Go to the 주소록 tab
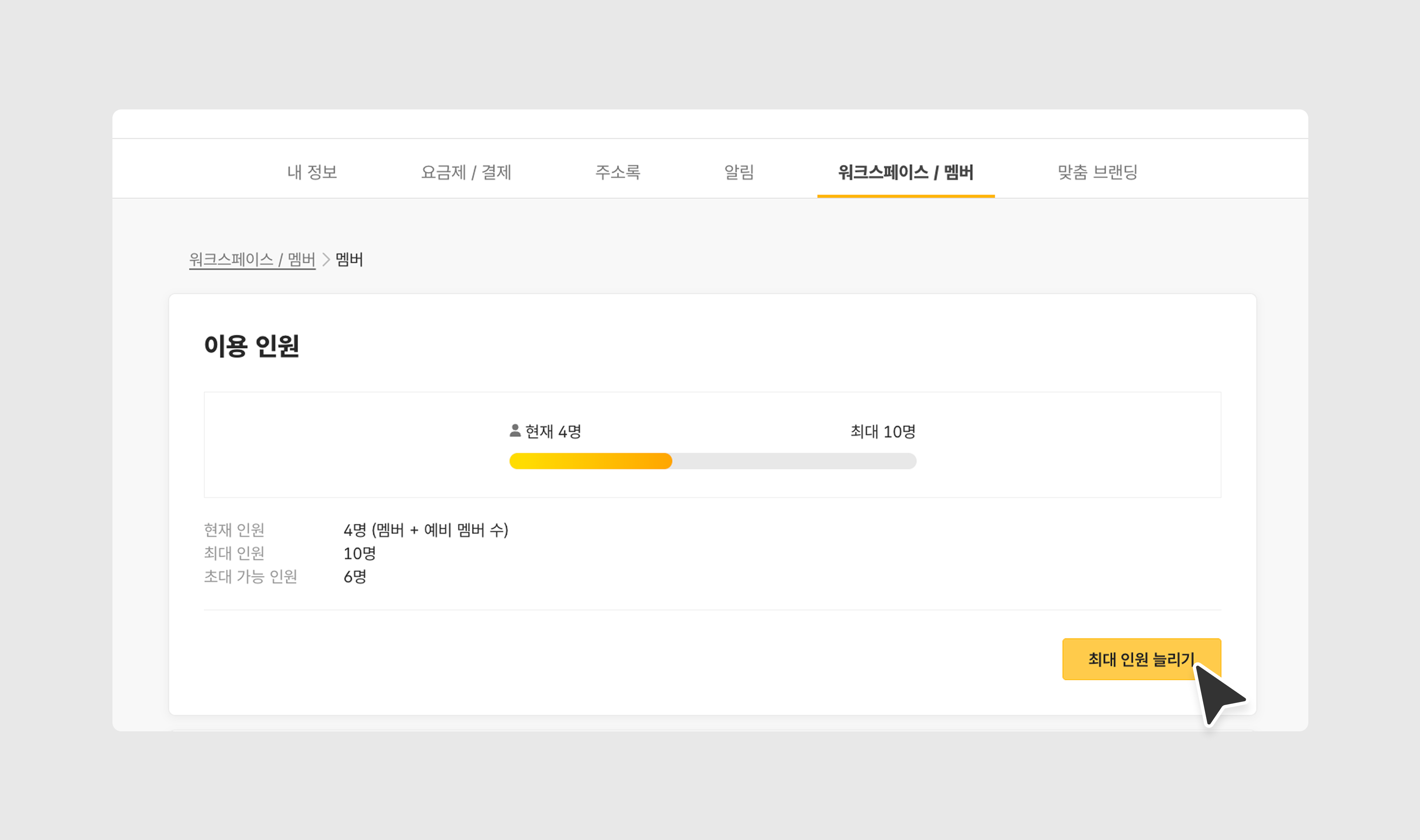 pyautogui.click(x=618, y=172)
